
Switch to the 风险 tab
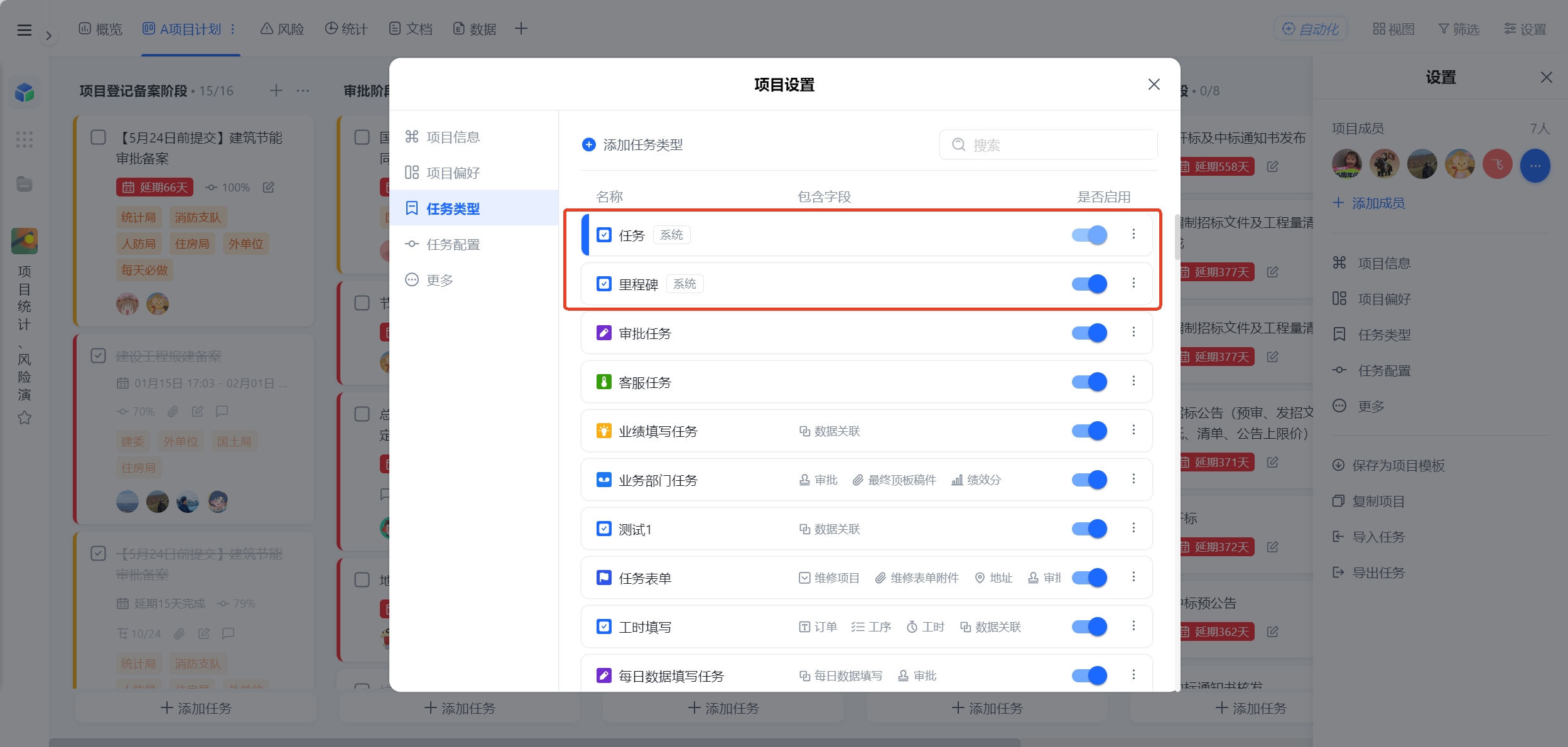283,29
